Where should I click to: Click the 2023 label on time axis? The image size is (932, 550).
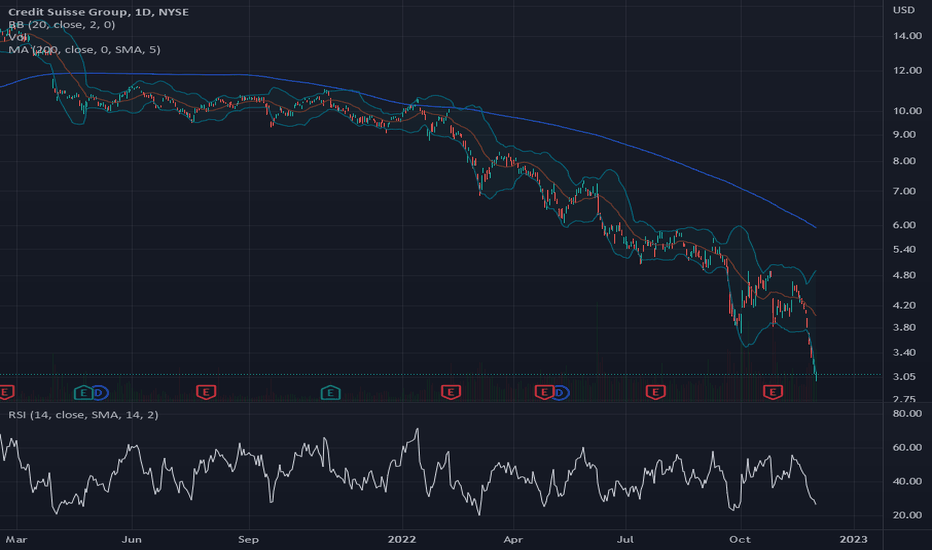[854, 539]
